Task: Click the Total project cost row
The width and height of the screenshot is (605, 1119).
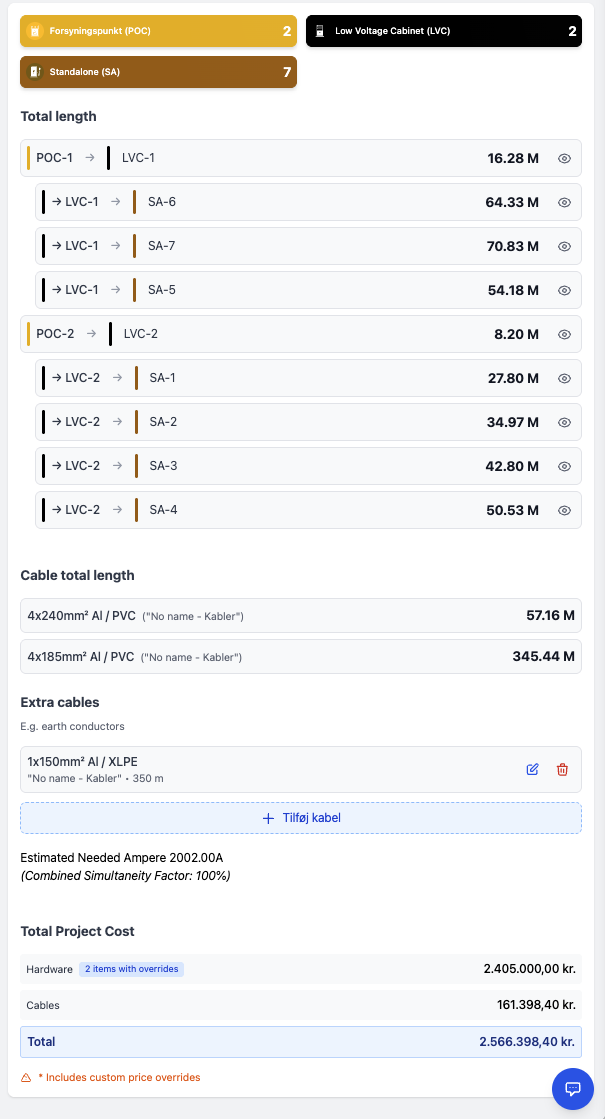Action: tap(300, 1041)
